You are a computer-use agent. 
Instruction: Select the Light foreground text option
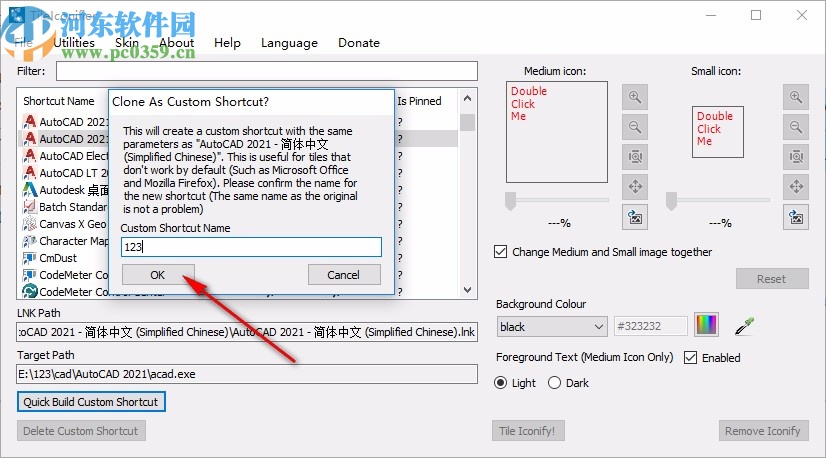point(500,383)
